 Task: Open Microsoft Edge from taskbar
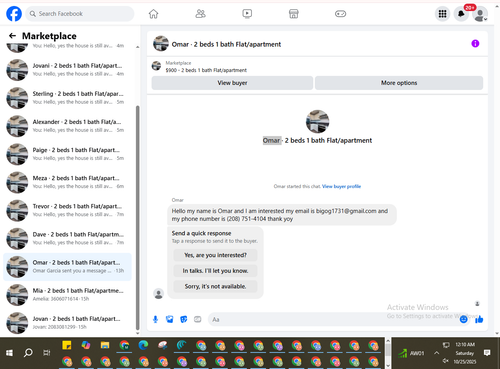click(143, 345)
